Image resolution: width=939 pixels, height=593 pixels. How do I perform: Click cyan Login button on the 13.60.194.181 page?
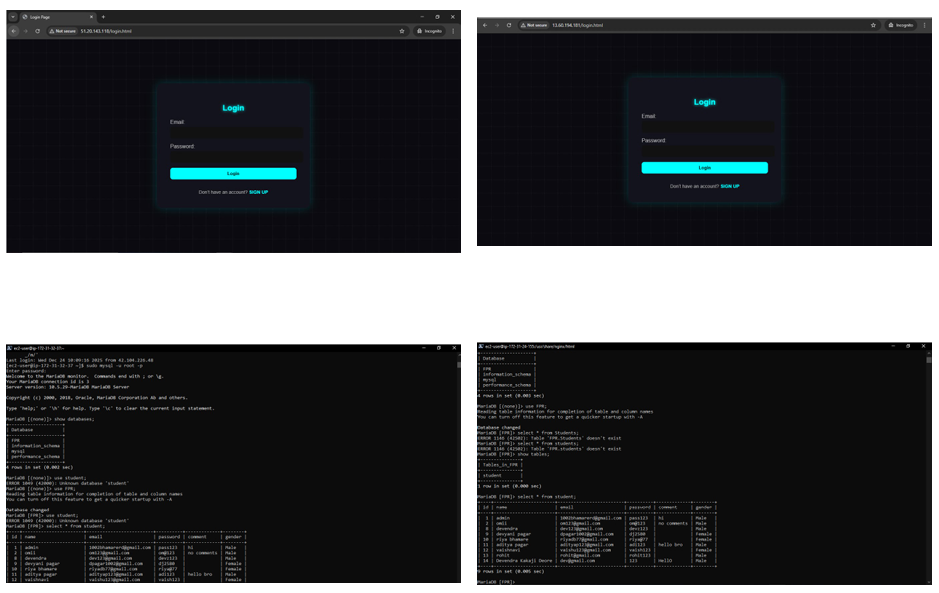click(704, 168)
